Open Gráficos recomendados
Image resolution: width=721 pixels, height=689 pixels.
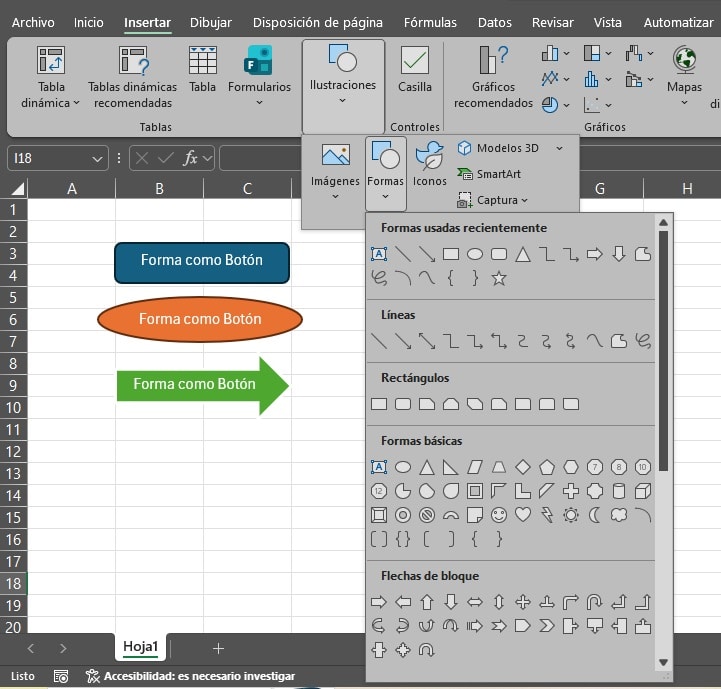tap(493, 77)
